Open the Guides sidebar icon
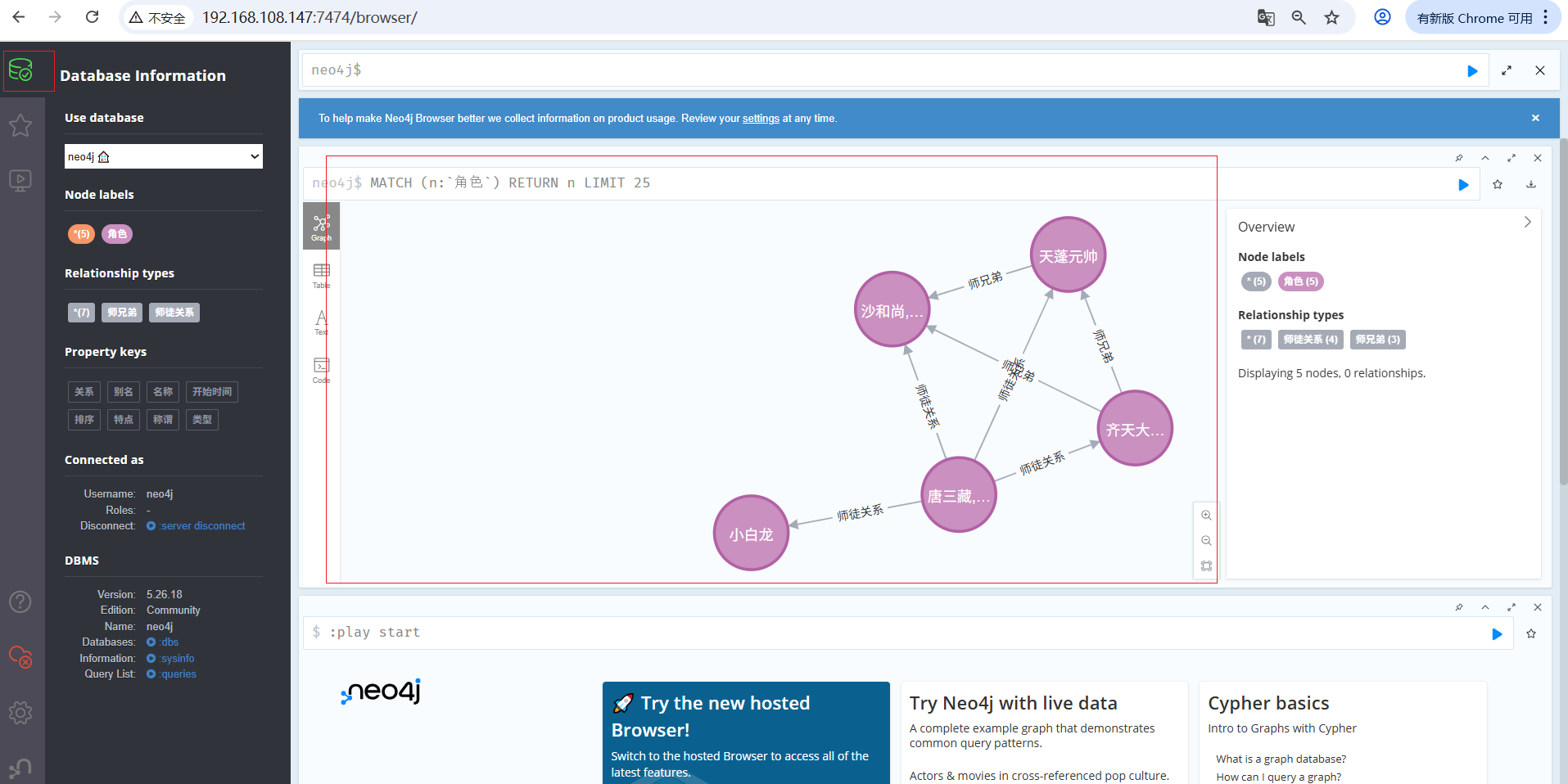This screenshot has width=1568, height=784. point(20,180)
